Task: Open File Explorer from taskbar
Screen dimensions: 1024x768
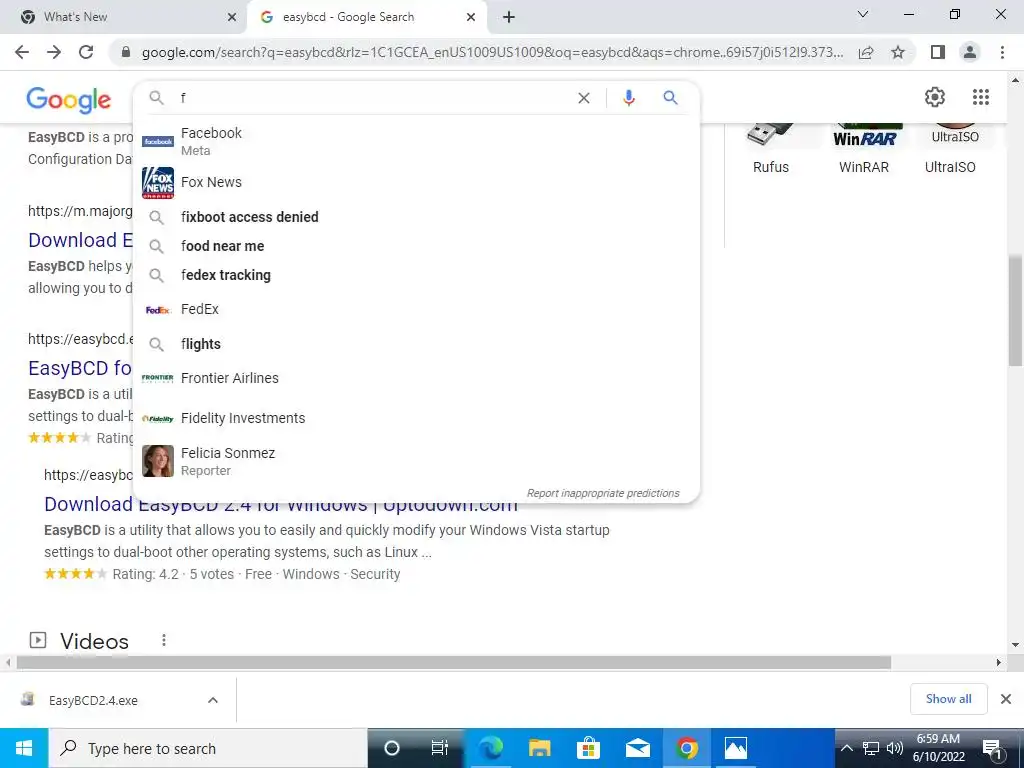Action: pos(539,748)
